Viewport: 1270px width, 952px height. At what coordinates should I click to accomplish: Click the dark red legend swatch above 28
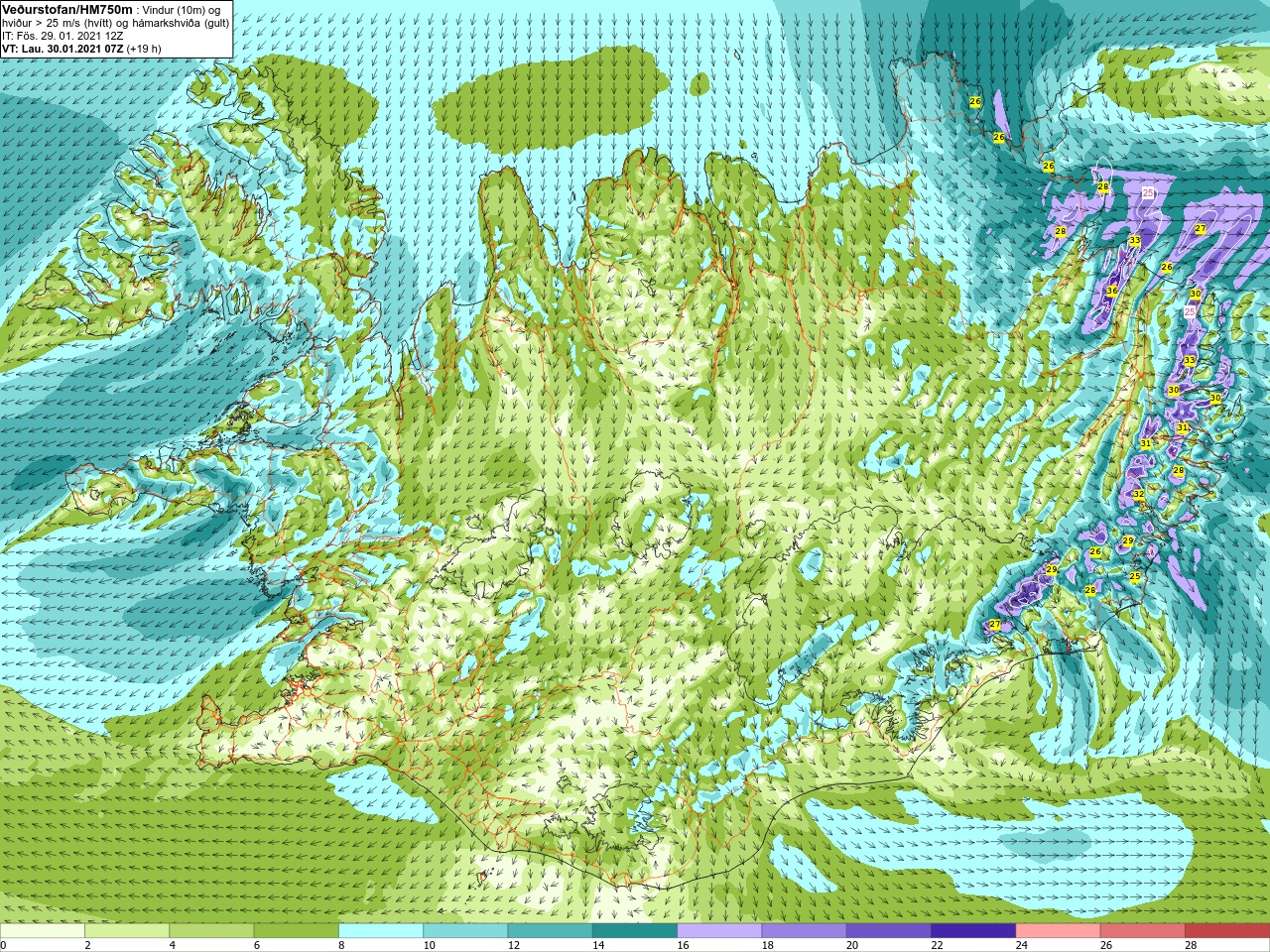point(1227,932)
